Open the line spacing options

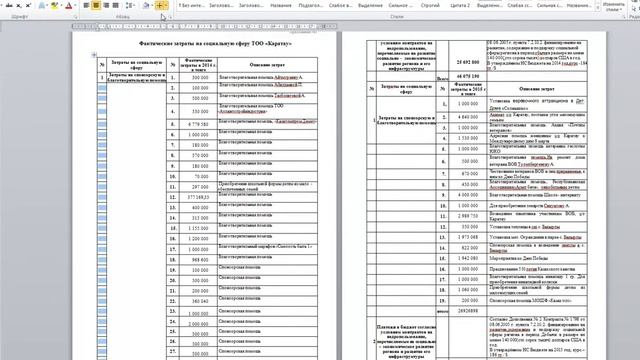pos(130,5)
